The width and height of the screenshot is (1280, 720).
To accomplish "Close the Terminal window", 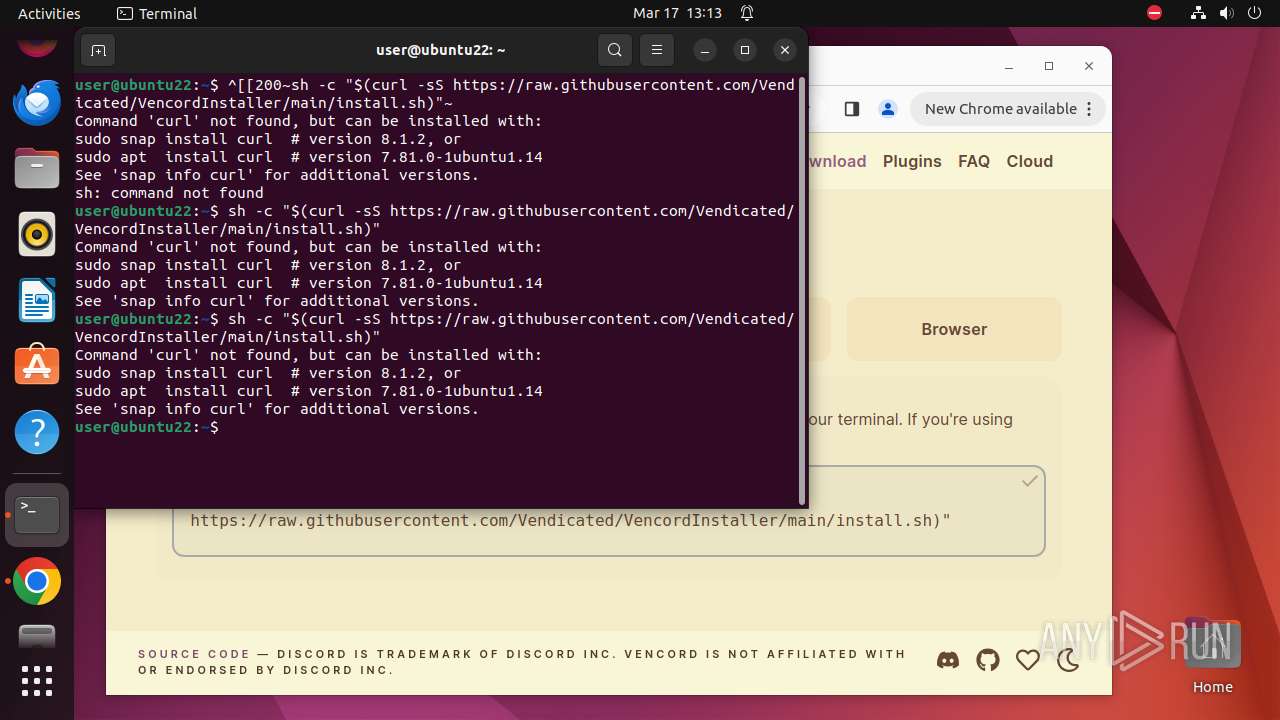I will coord(785,50).
